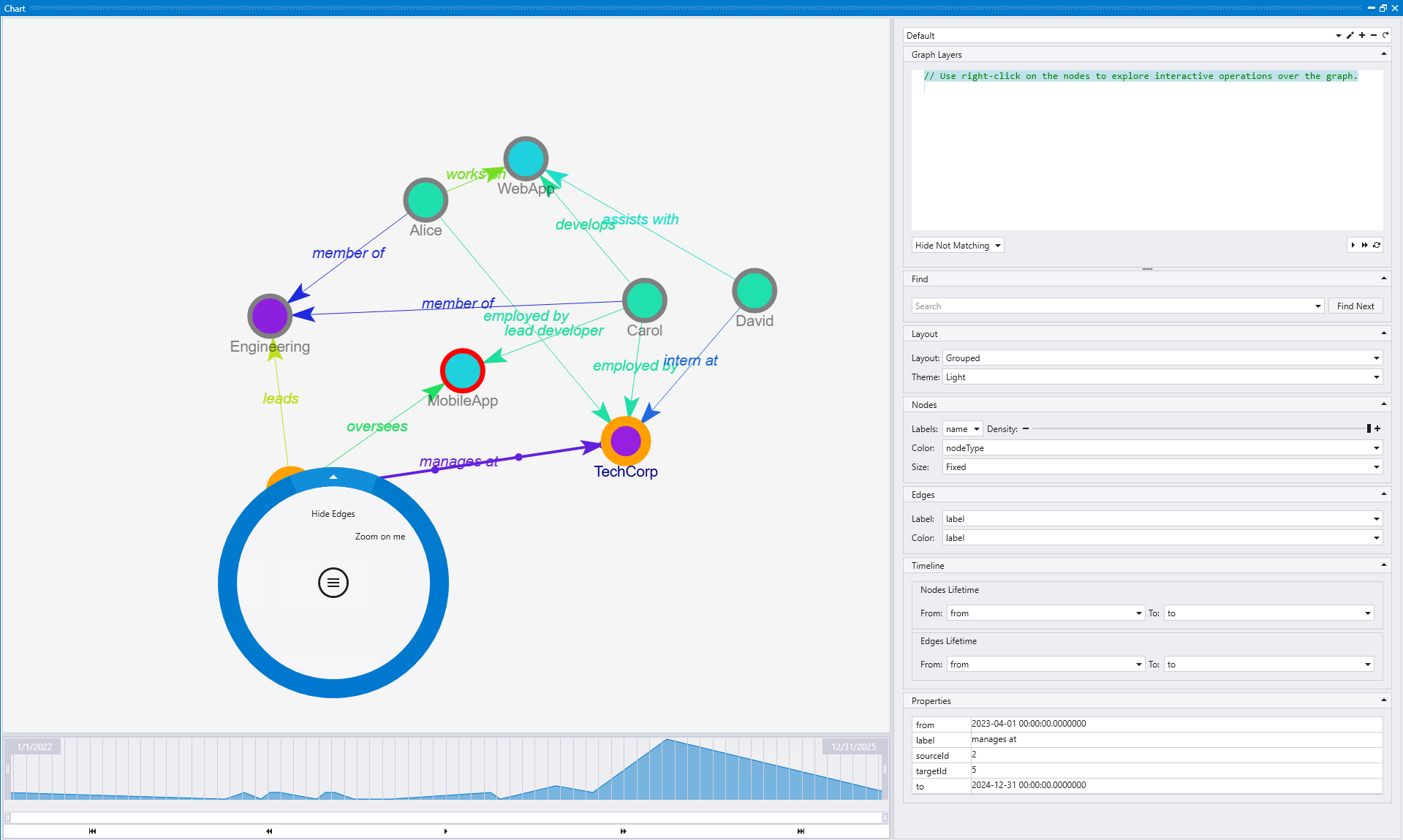This screenshot has height=840, width=1403.
Task: Click the hamburger icon in the radial menu center
Action: pyautogui.click(x=333, y=583)
